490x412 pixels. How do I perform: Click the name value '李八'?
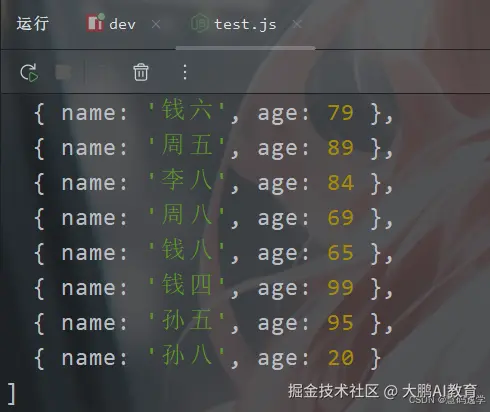pos(187,180)
